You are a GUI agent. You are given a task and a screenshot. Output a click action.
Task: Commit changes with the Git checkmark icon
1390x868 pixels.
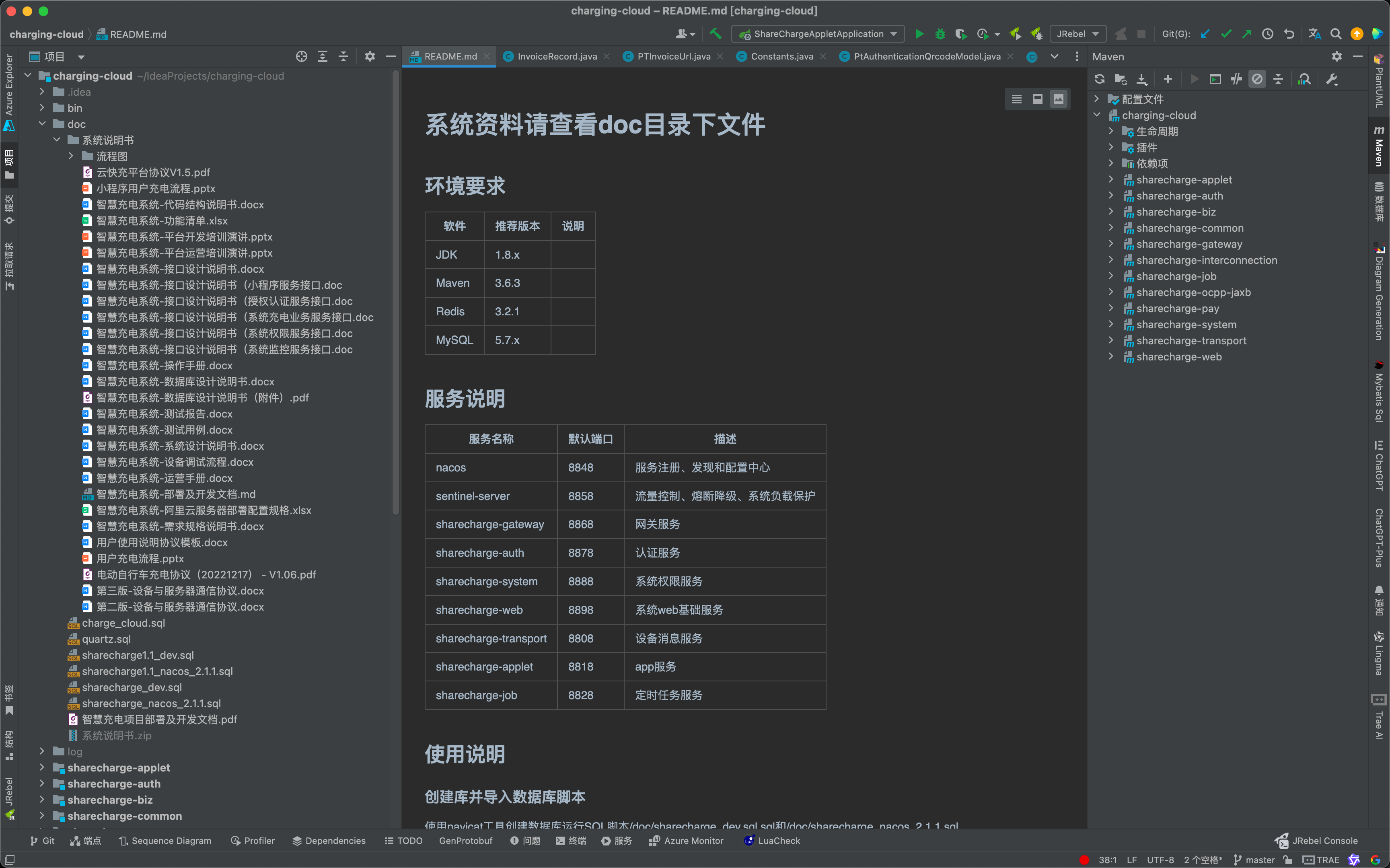pyautogui.click(x=1226, y=34)
